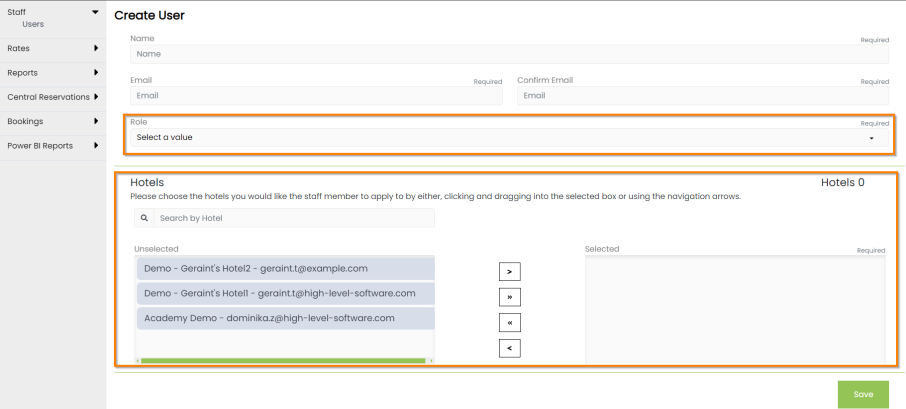
Task: Click the green horizontal scrollbar in Unselected list
Action: 283,360
